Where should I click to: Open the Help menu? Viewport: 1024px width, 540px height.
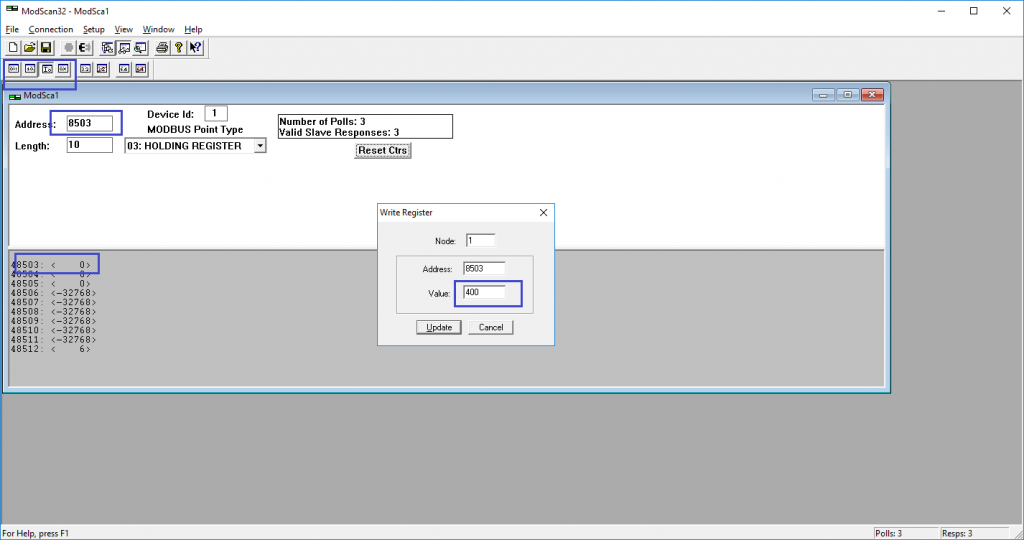click(x=193, y=29)
